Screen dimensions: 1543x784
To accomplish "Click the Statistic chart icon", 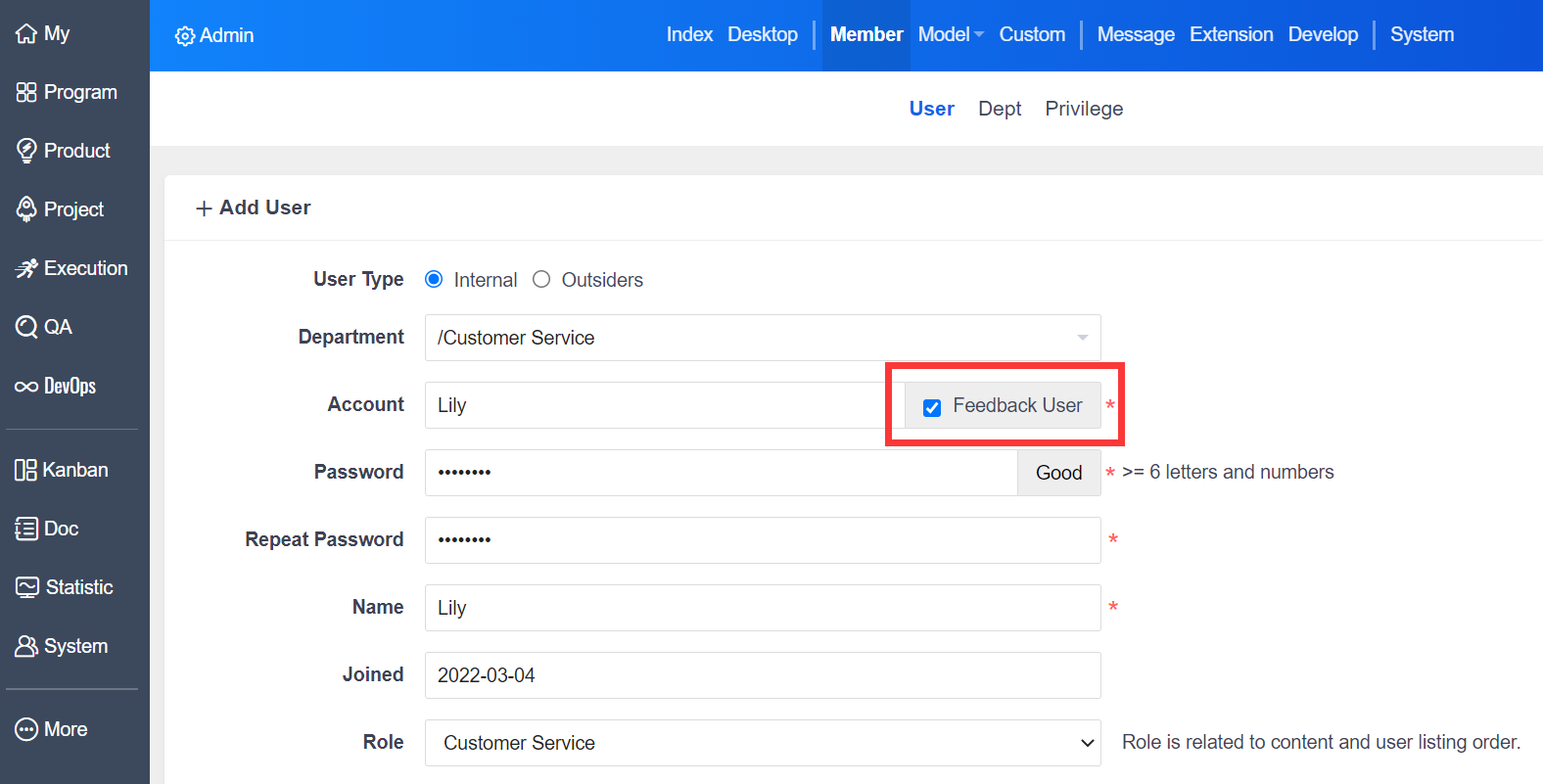I will [x=27, y=587].
